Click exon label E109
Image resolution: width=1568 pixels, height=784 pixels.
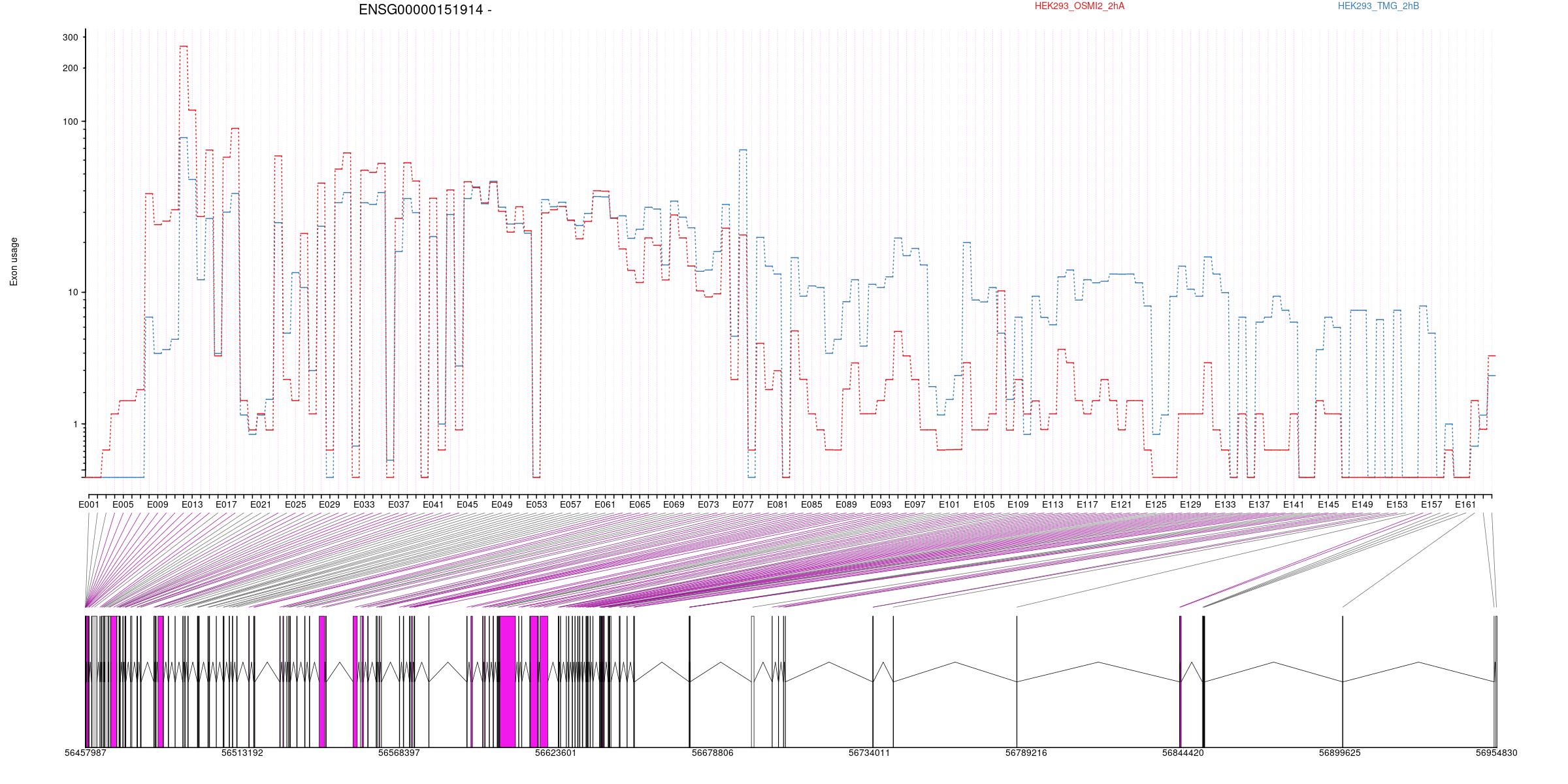pyautogui.click(x=1018, y=504)
